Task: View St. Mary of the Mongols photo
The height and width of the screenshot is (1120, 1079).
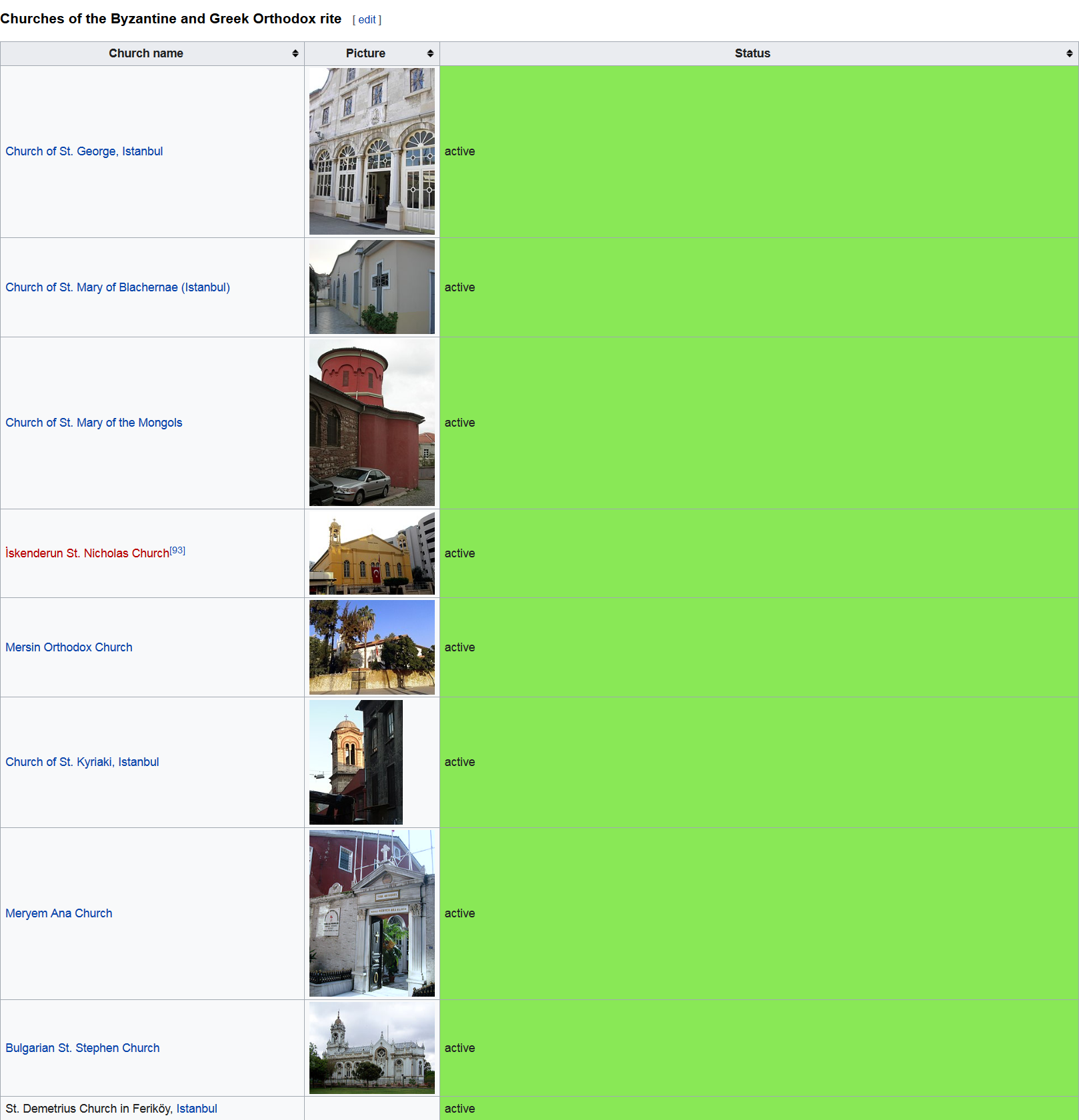Action: [372, 423]
